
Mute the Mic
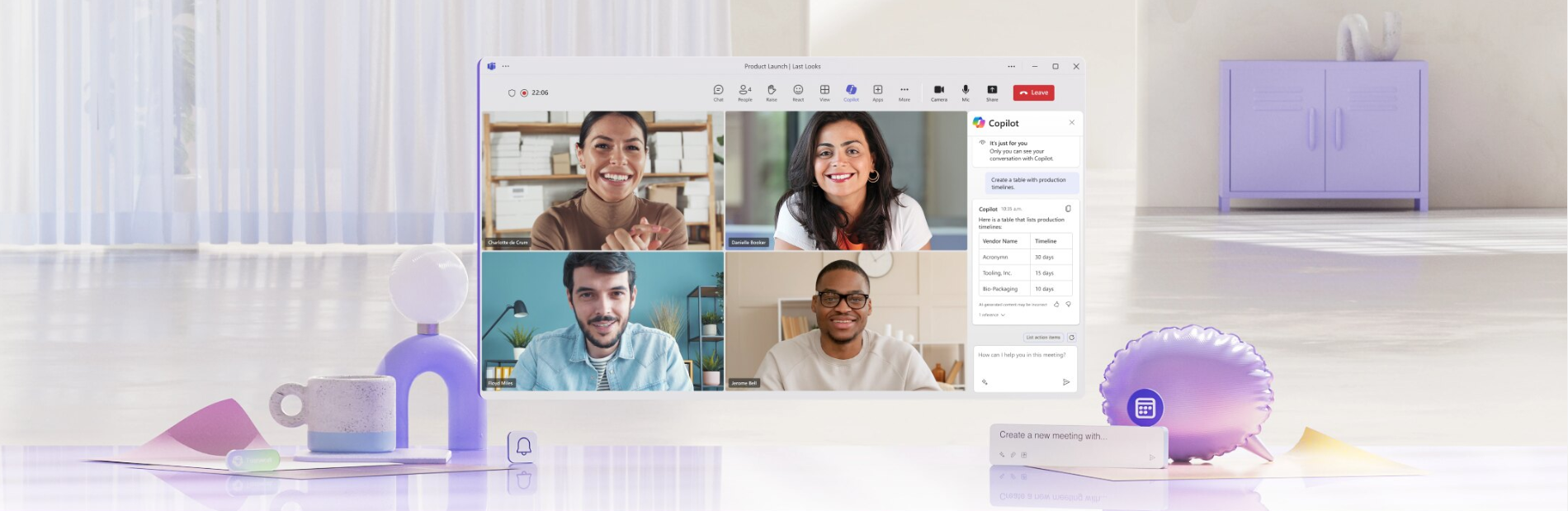966,92
